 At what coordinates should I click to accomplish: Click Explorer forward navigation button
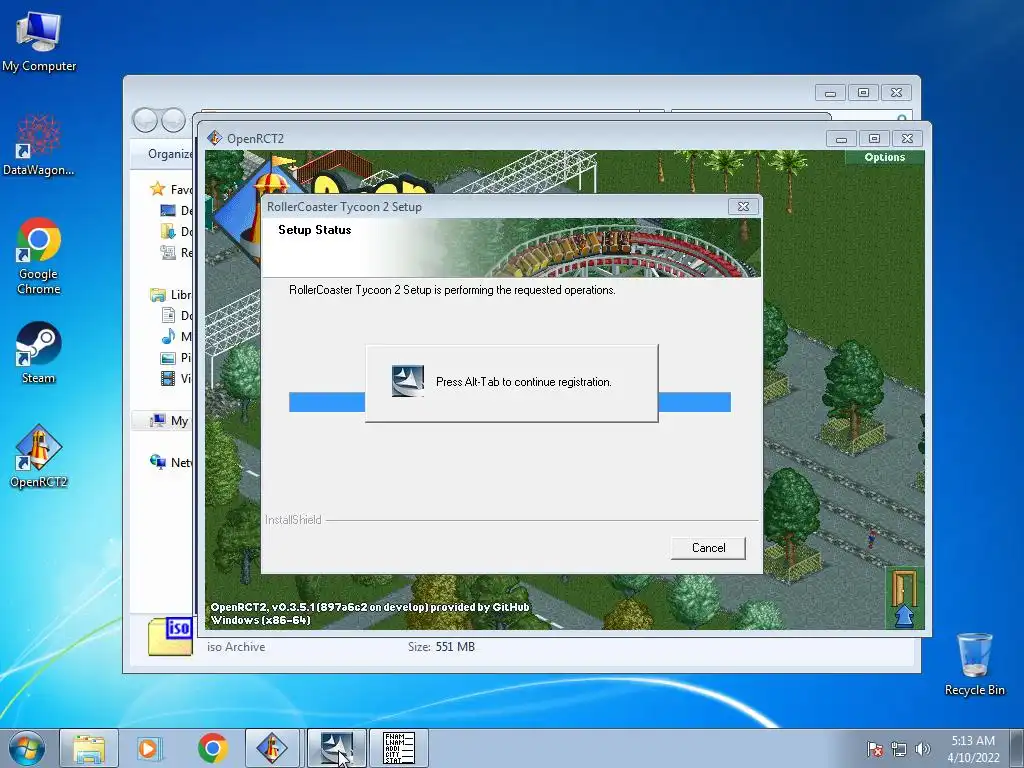[173, 120]
